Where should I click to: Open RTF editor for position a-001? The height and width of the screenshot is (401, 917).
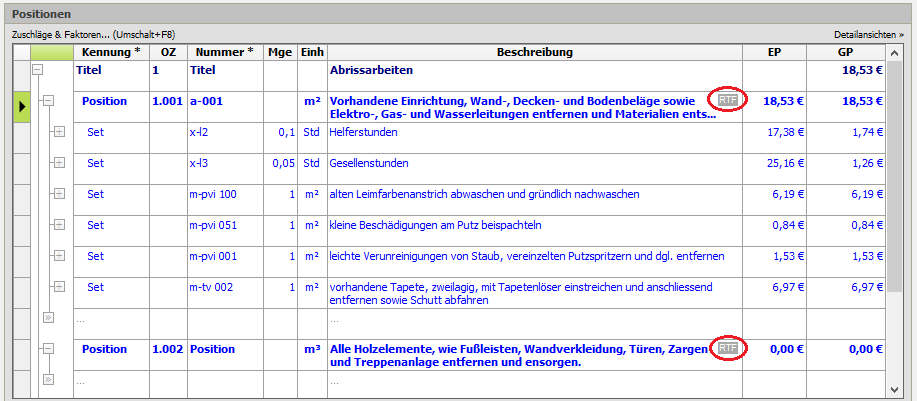[728, 101]
